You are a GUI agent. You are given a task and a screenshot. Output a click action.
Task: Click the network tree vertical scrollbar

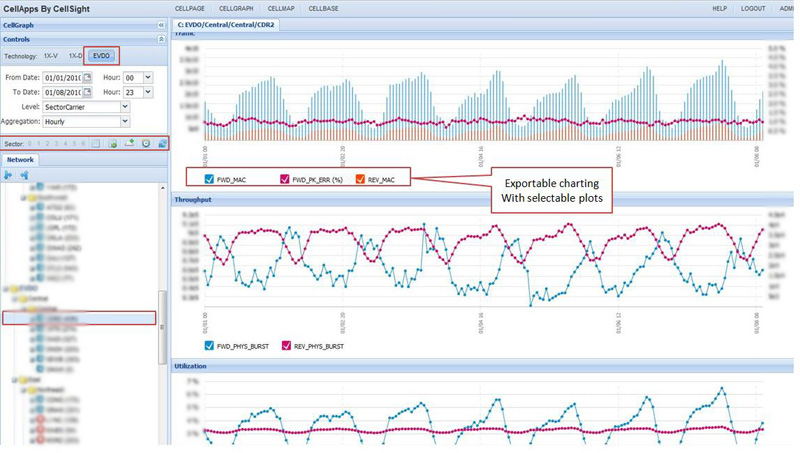163,330
